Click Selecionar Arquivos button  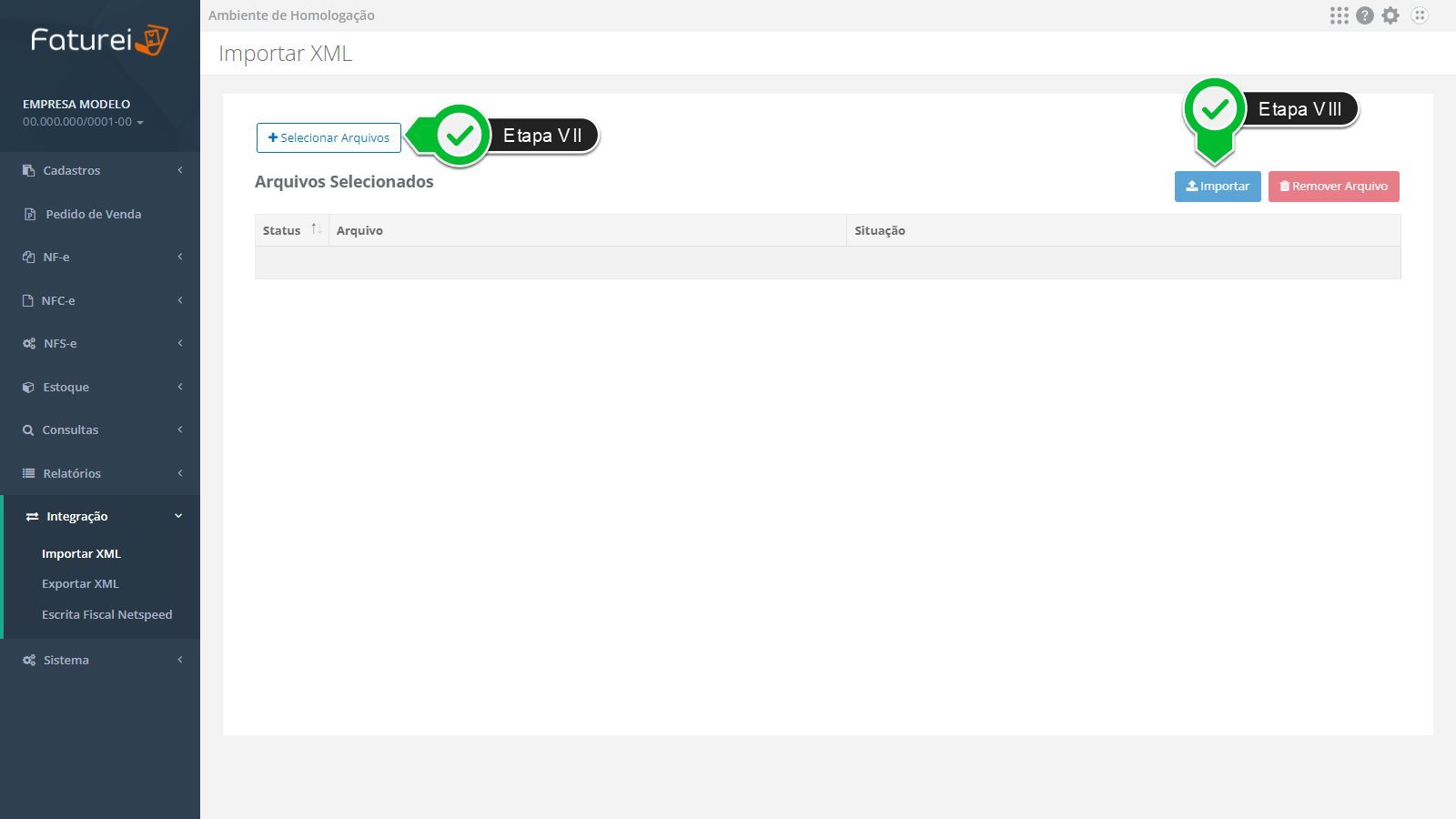[329, 137]
